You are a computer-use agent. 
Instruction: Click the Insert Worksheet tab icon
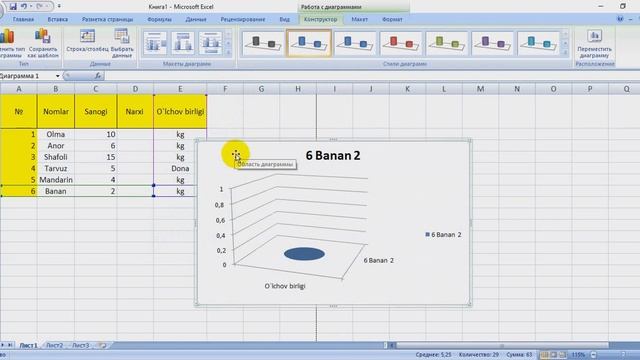point(102,345)
